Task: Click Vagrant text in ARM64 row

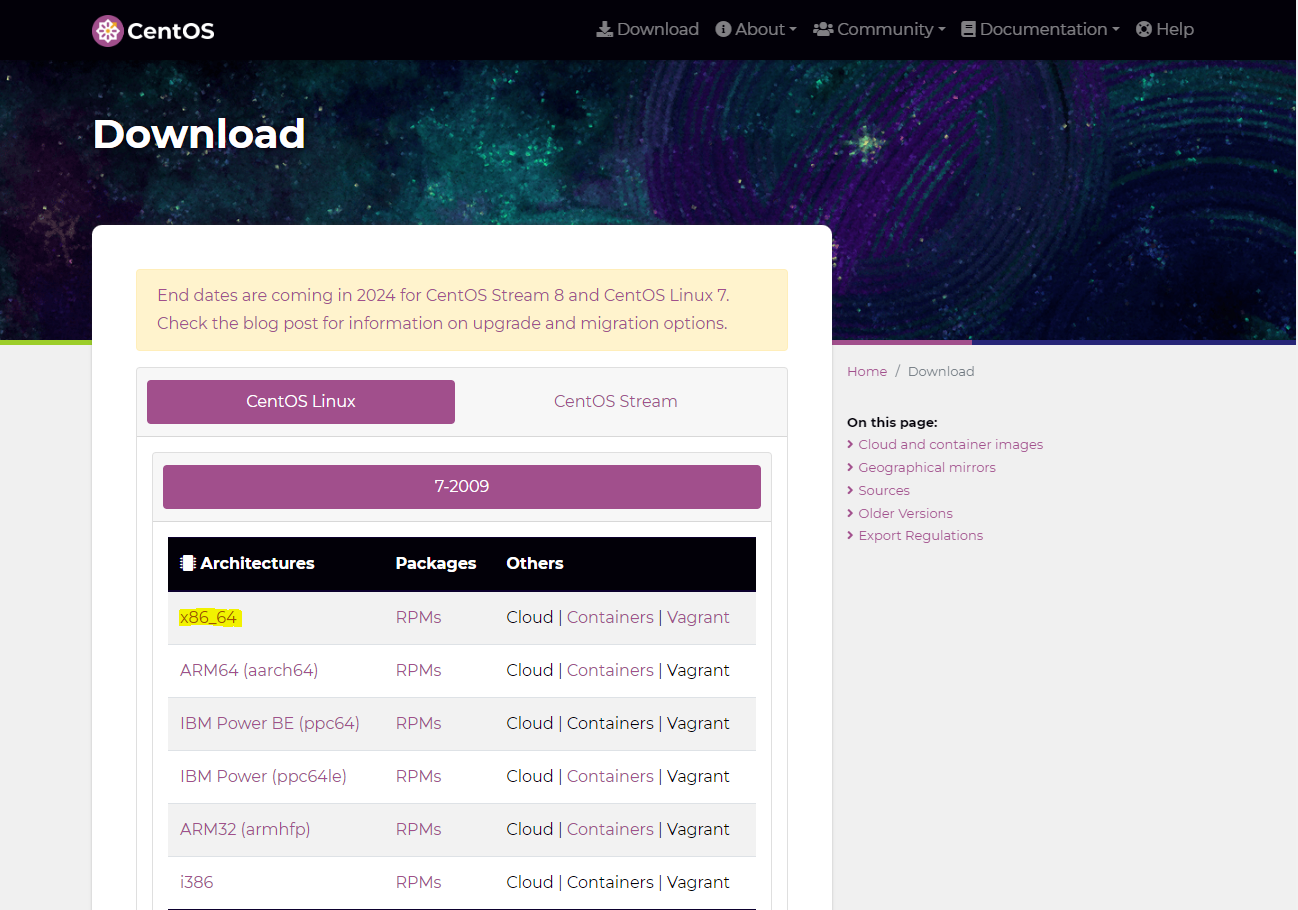Action: 698,670
